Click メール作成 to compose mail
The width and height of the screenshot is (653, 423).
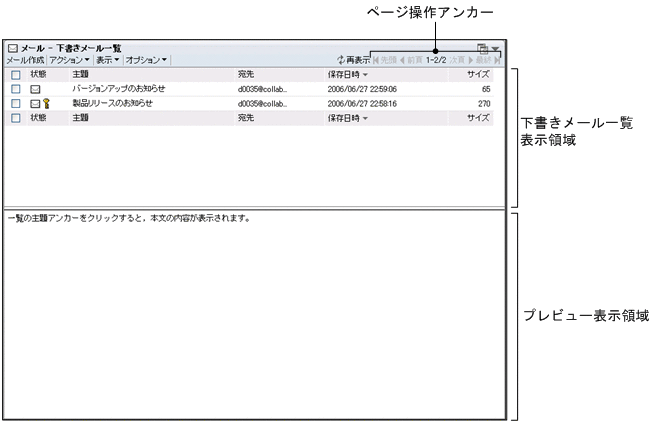(x=25, y=60)
